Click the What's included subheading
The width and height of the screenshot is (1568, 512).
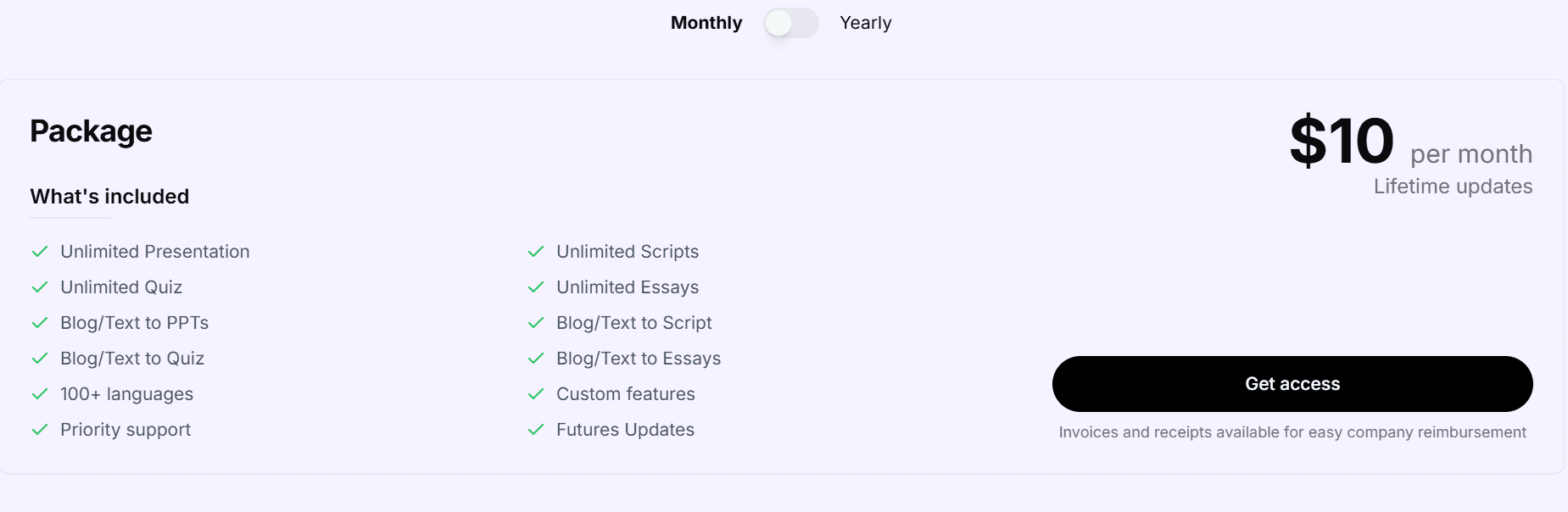(x=109, y=197)
